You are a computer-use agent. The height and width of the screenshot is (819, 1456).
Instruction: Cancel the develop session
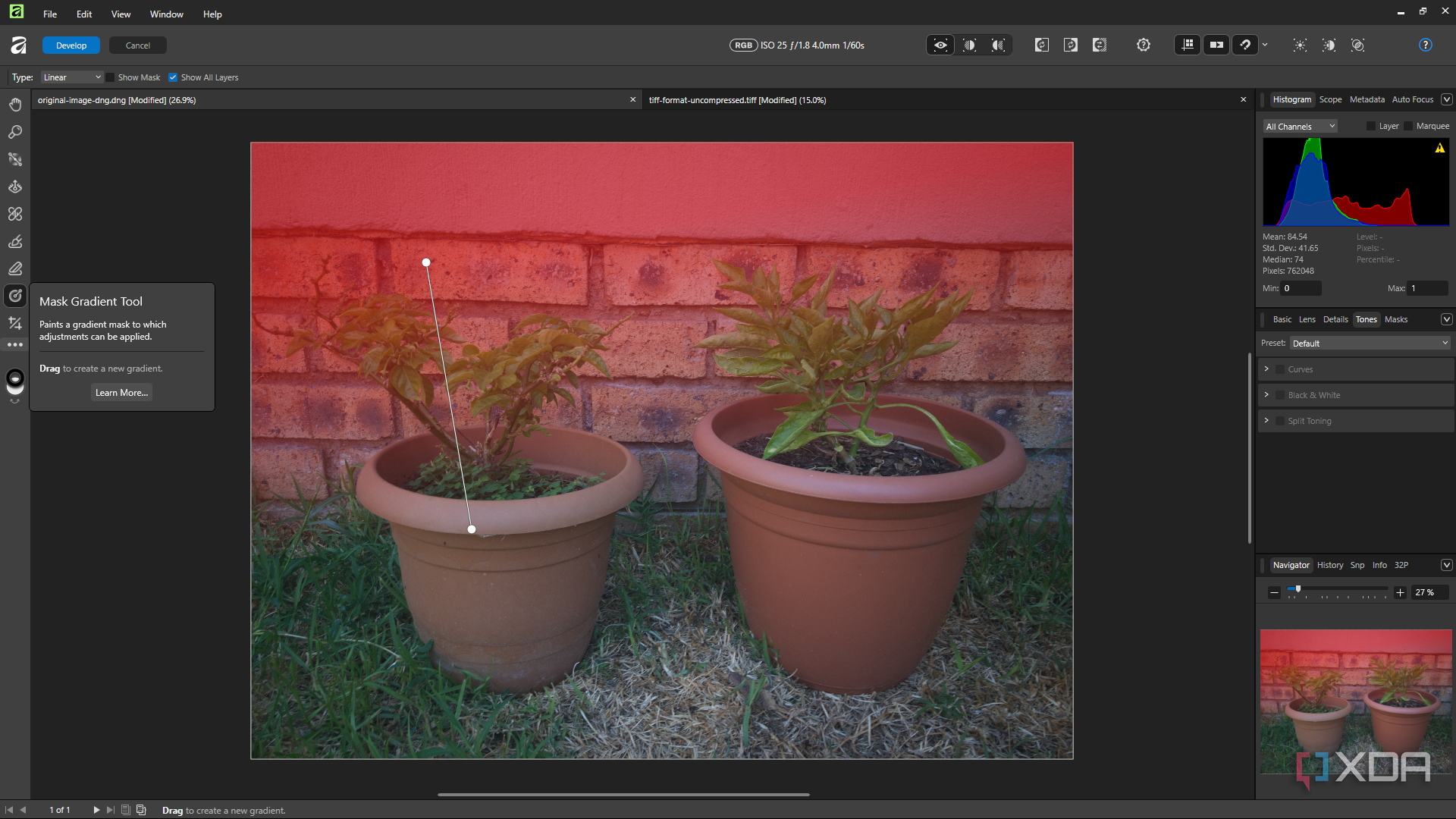point(138,45)
